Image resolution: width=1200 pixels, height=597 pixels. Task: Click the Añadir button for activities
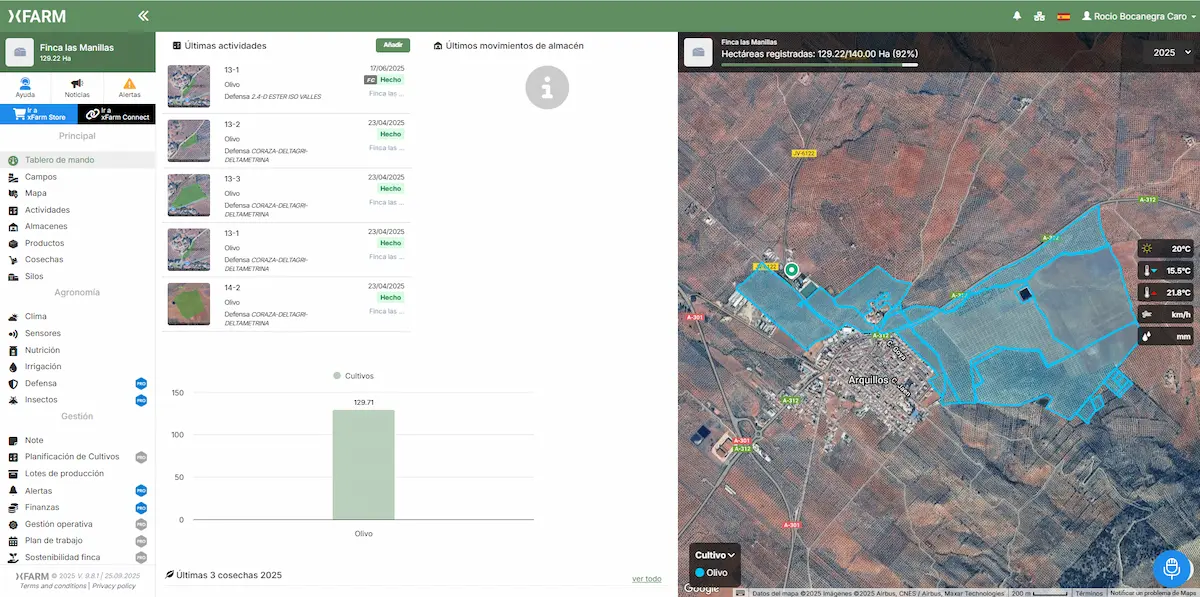tap(393, 45)
